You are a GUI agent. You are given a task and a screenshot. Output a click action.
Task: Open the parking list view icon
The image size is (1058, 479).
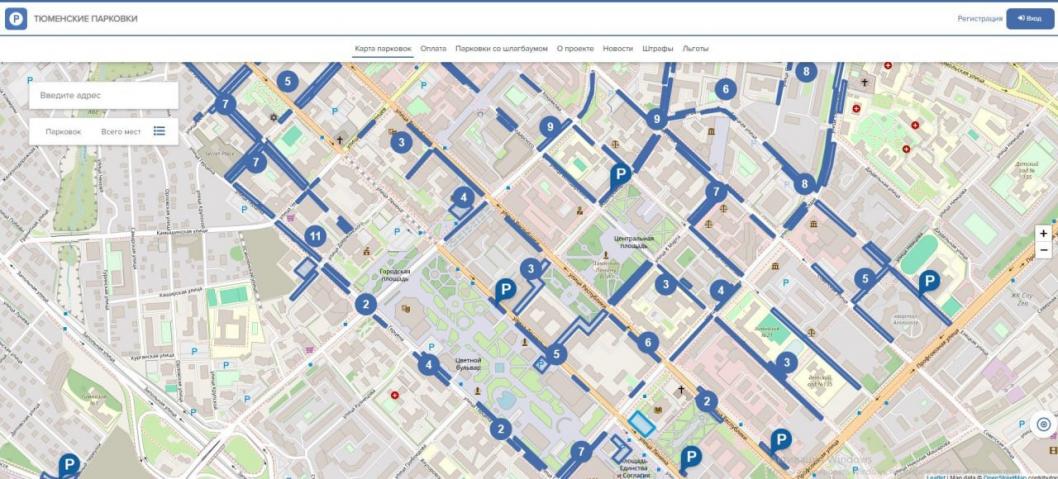coord(159,131)
